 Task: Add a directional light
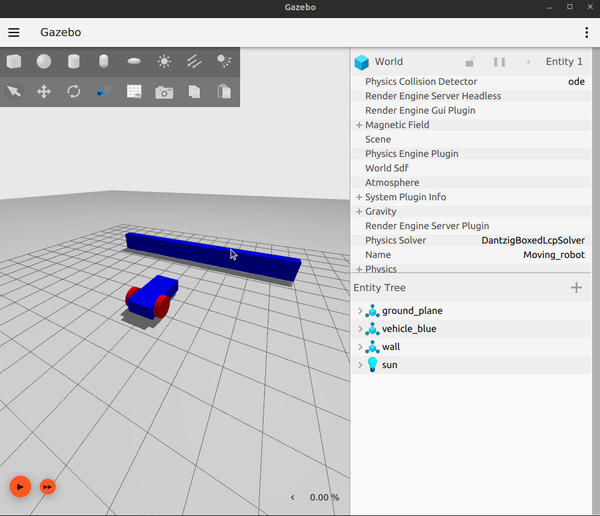click(x=194, y=61)
